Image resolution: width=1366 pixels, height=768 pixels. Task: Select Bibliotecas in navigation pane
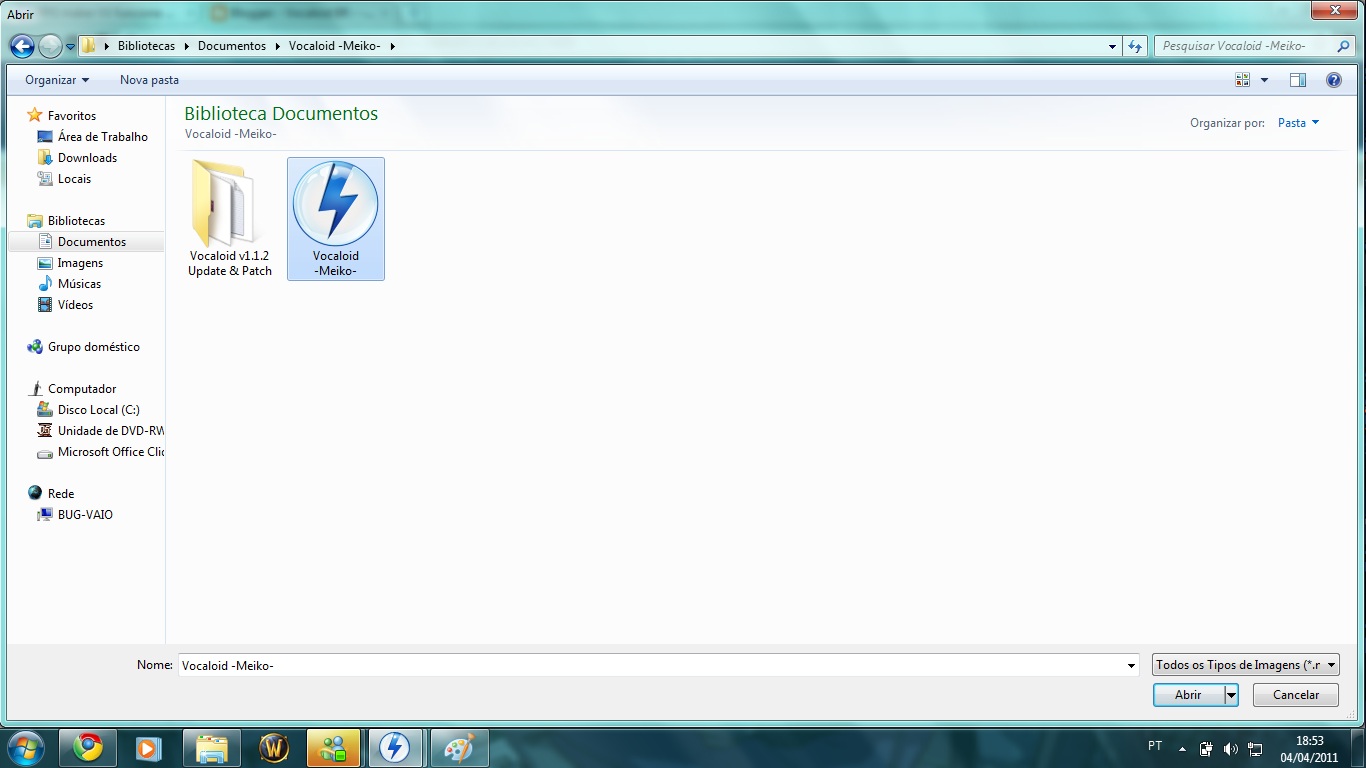76,221
